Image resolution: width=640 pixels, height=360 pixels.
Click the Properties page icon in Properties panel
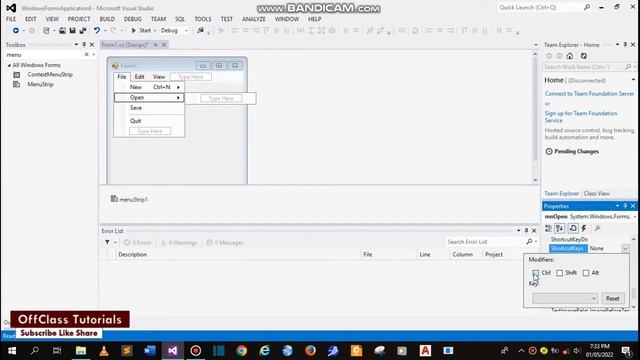pyautogui.click(x=573, y=229)
